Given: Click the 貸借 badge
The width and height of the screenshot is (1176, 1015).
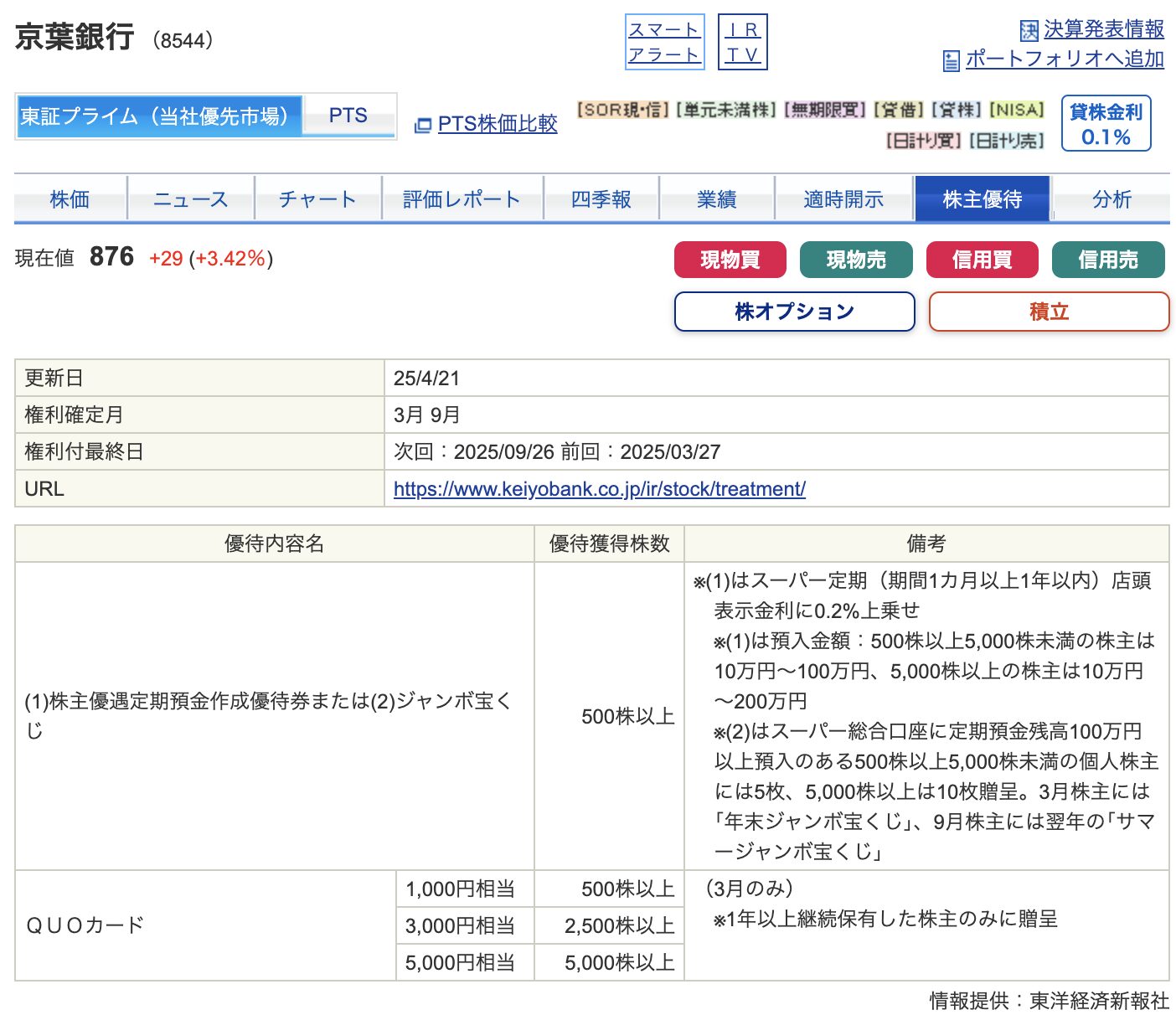Looking at the screenshot, I should [899, 111].
